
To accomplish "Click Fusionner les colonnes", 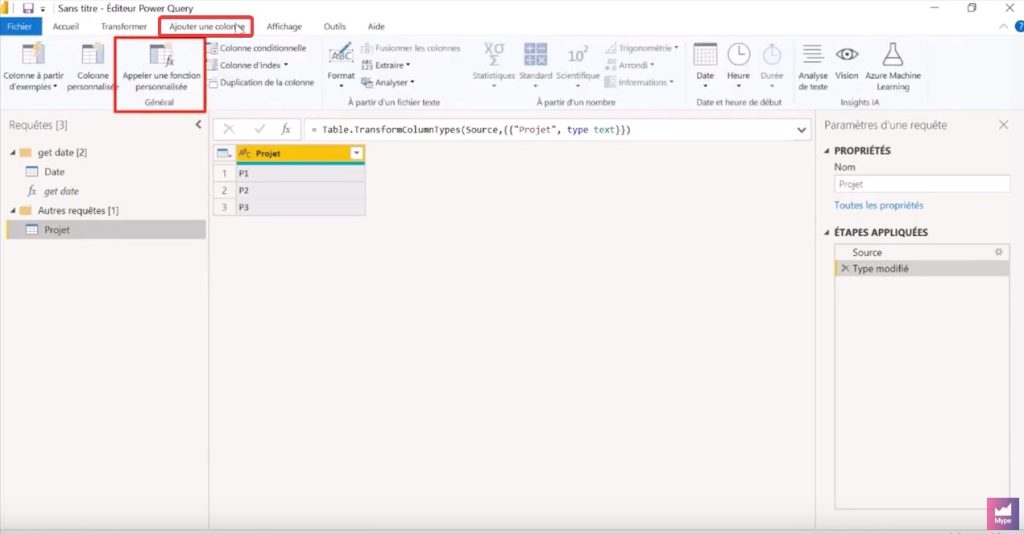I will 411,48.
